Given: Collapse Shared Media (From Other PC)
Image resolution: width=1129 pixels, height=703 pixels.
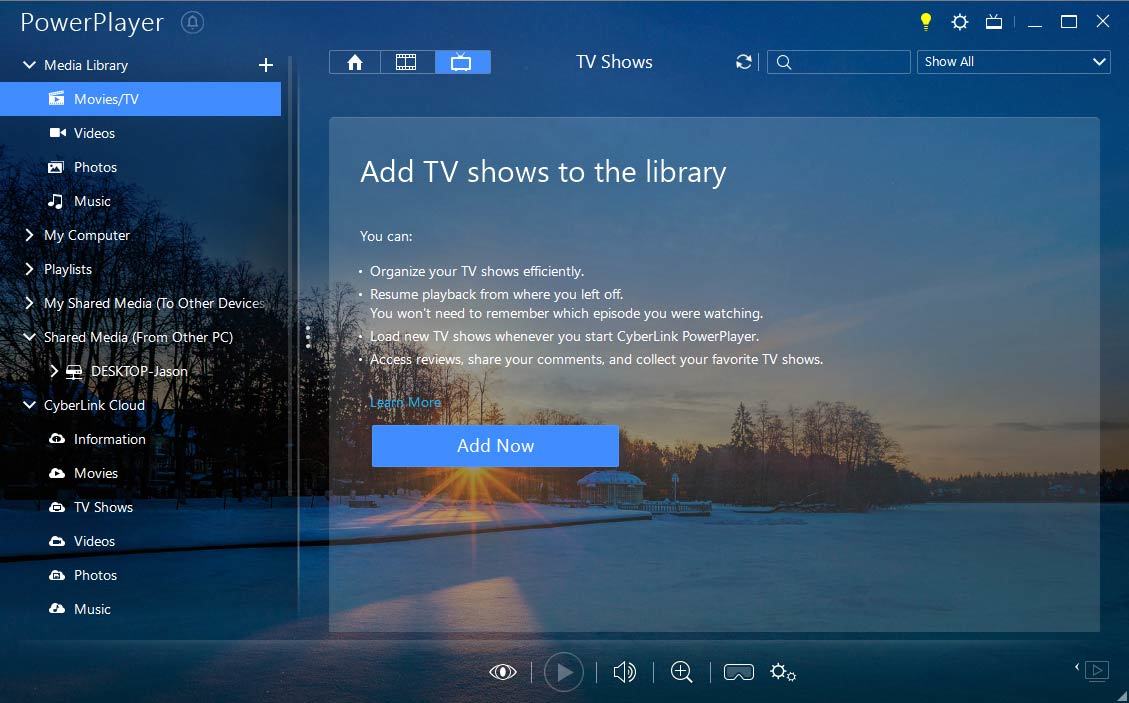Looking at the screenshot, I should 29,337.
